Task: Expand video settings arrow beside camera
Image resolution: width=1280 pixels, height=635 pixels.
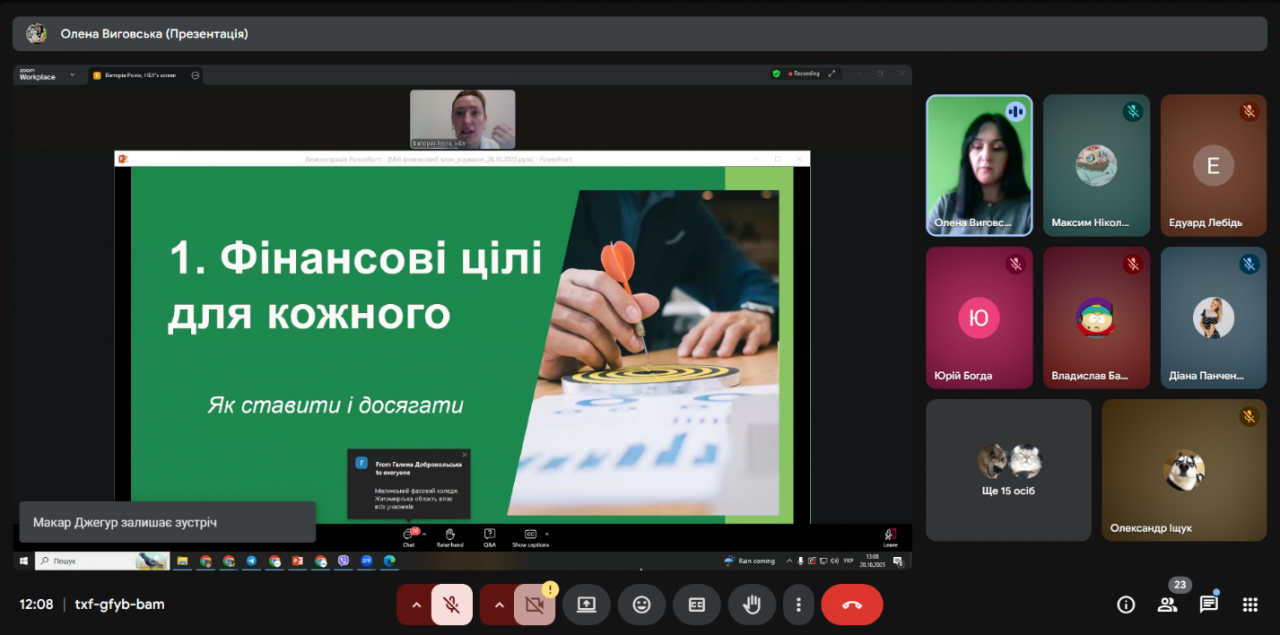Action: coord(497,604)
